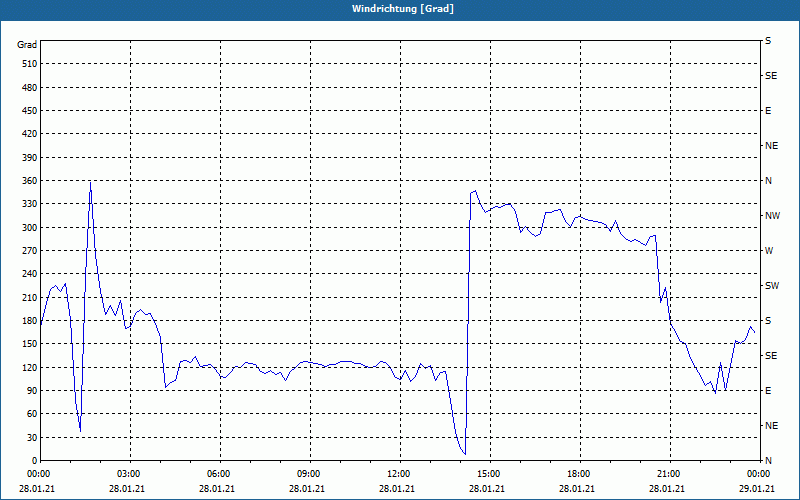Click the 28.01.21 date under 12:00
800x500 pixels.
coord(397,489)
